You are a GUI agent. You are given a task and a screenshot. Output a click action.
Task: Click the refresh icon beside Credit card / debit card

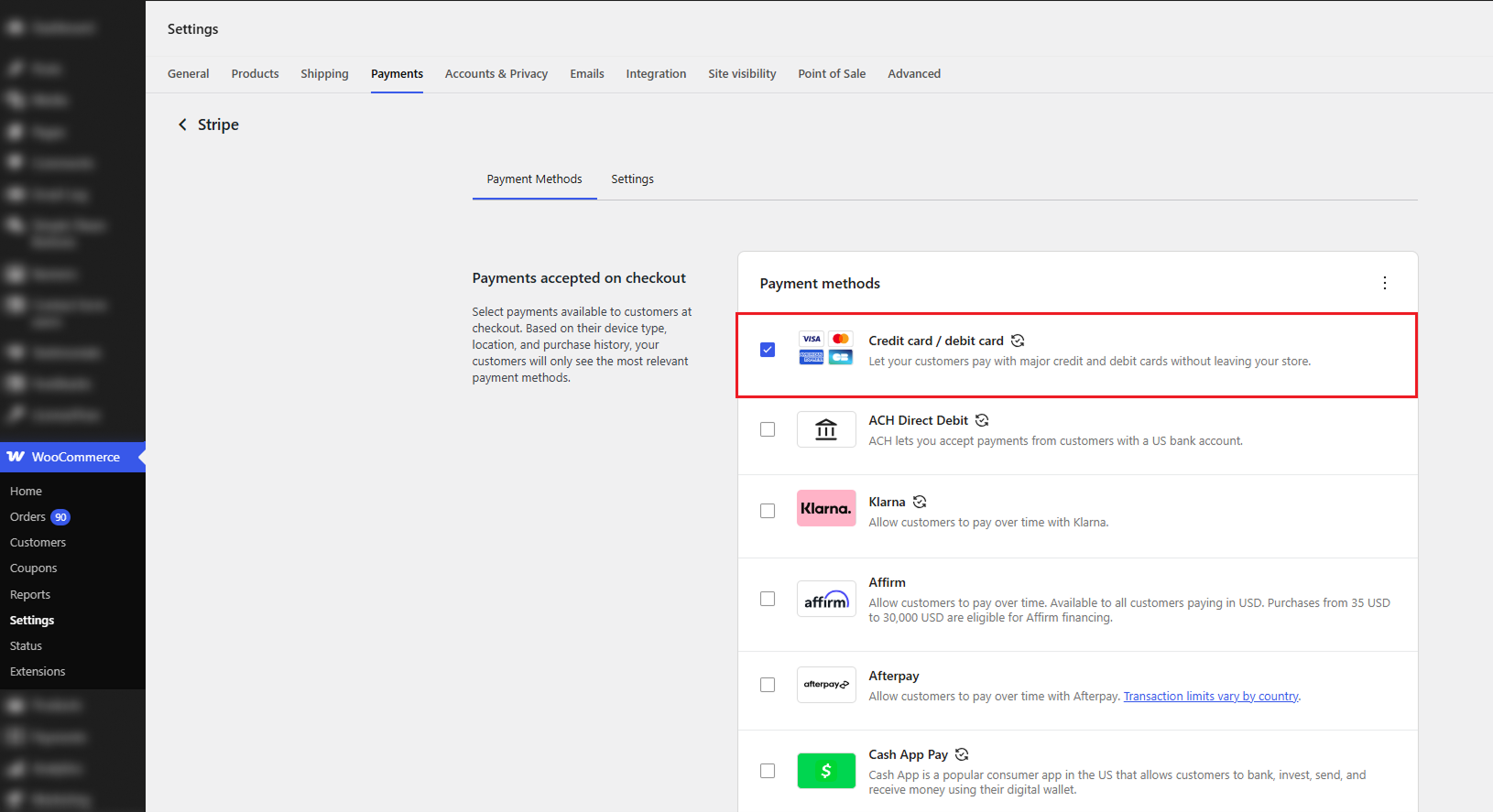pos(1018,341)
